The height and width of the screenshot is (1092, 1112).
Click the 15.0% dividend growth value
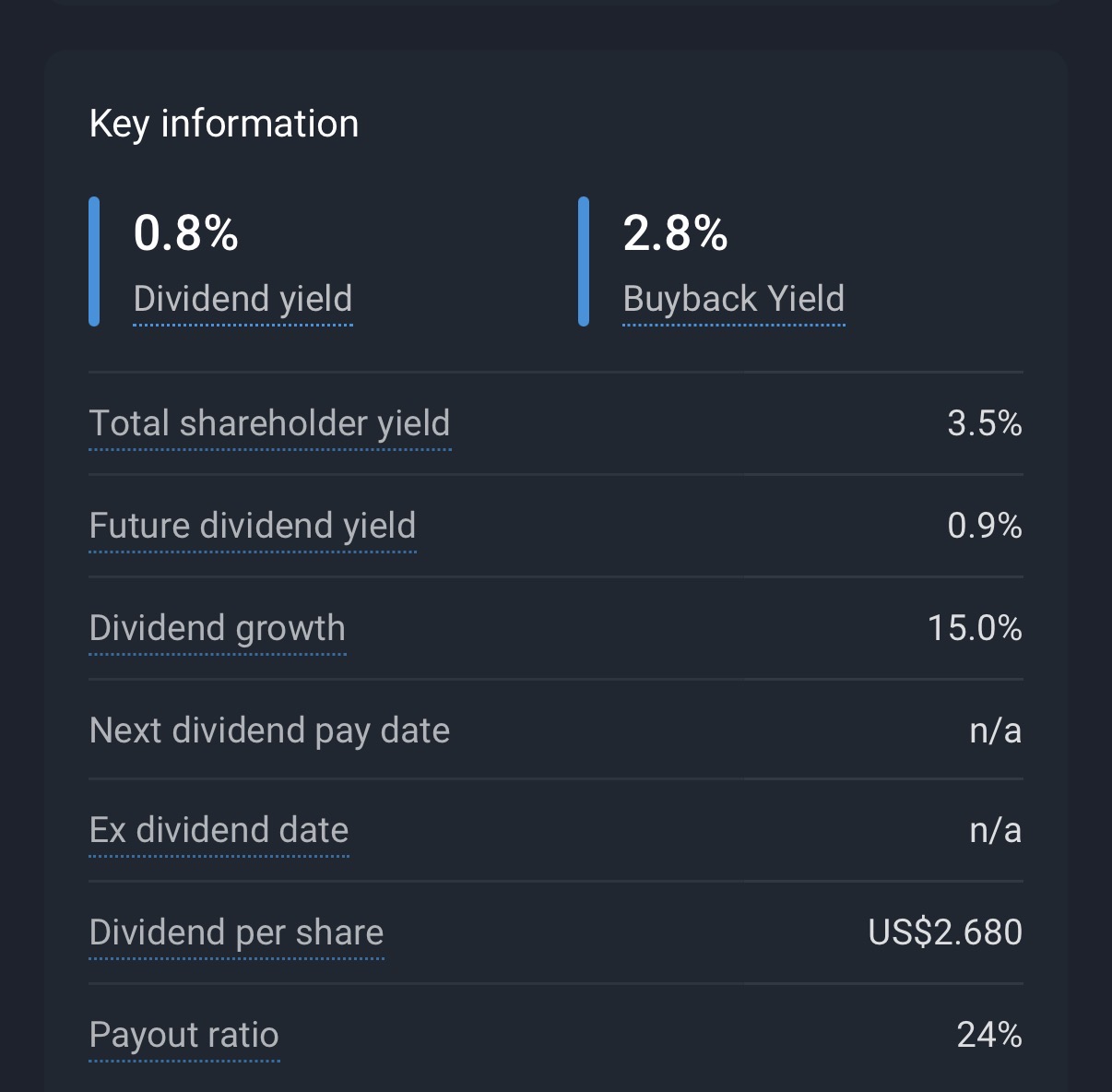(x=975, y=628)
